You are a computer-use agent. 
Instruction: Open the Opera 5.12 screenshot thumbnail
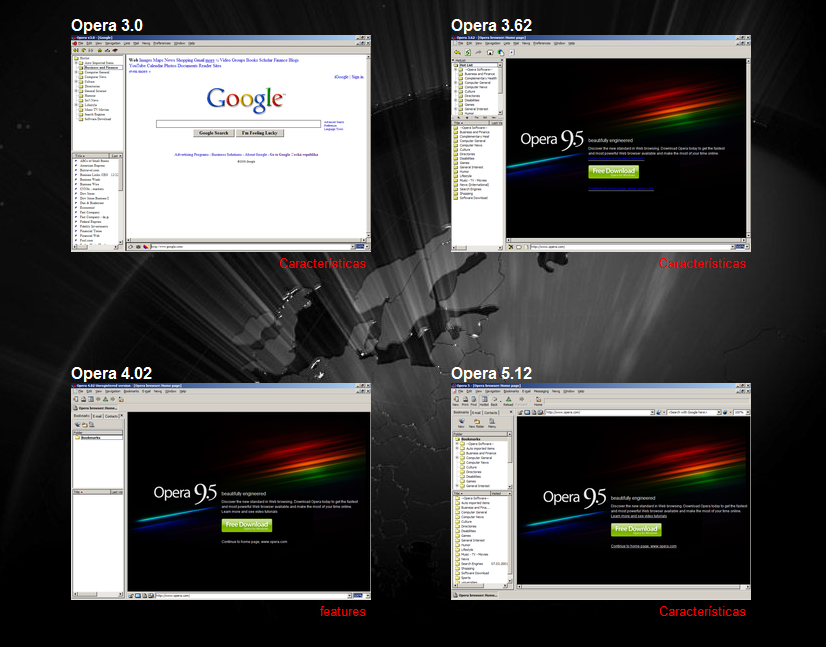tap(601, 492)
